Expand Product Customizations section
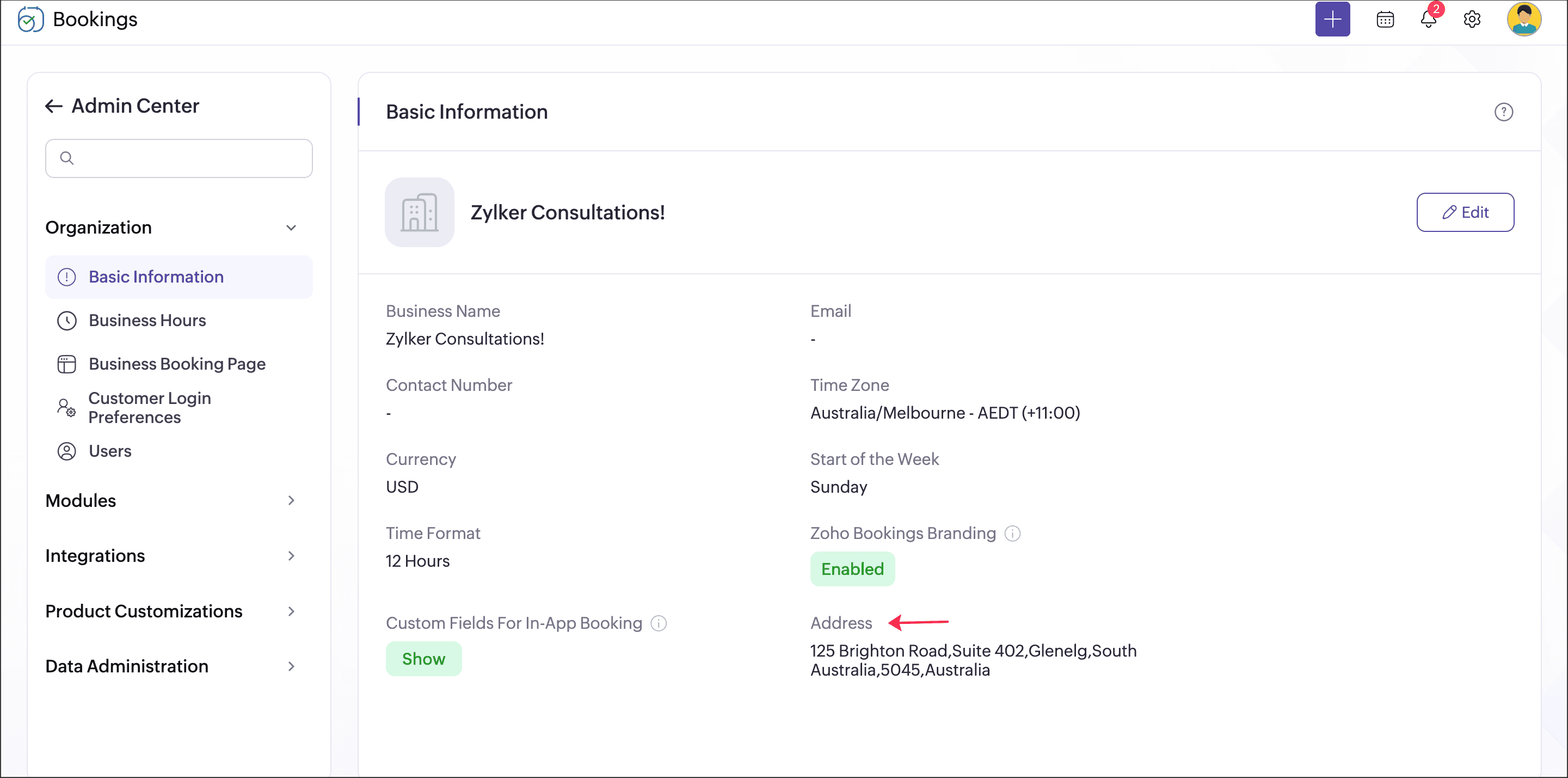 291,611
